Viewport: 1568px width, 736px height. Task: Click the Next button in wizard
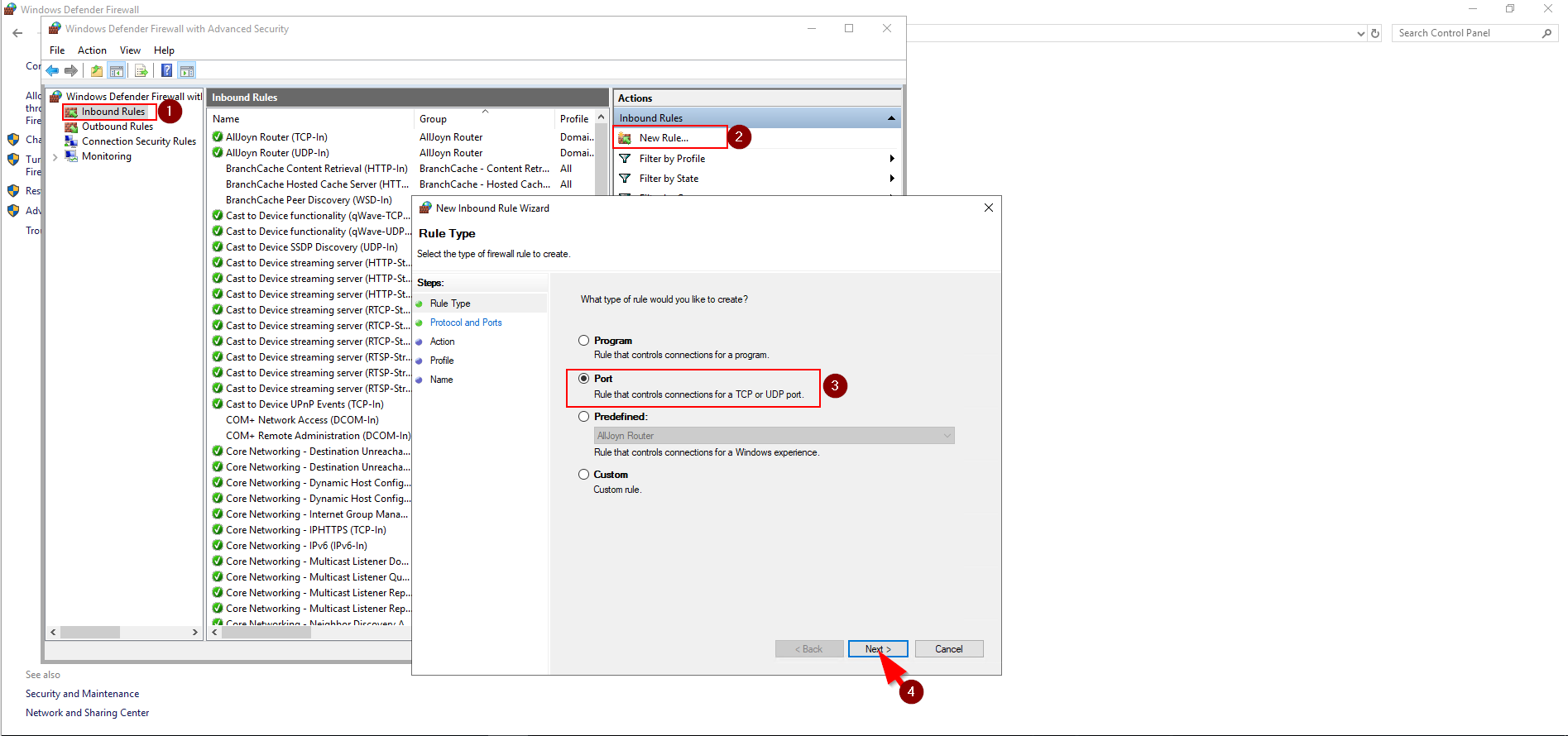[x=878, y=649]
